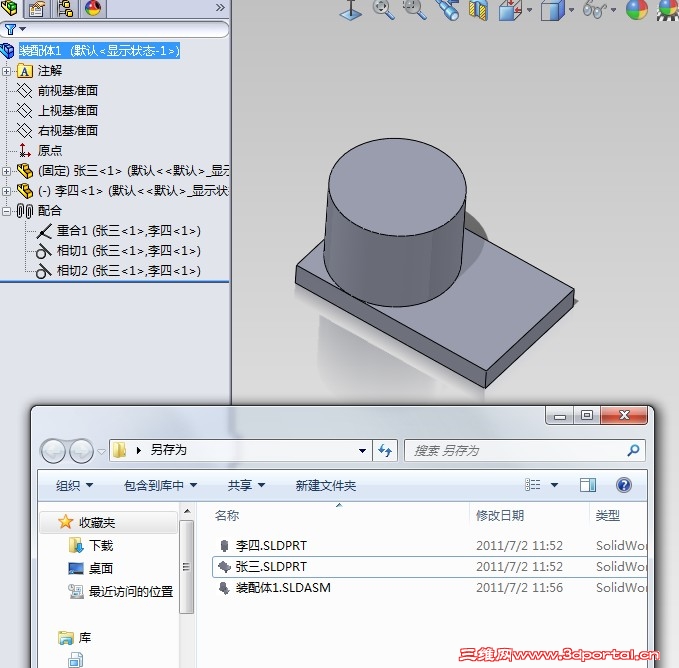Open 收藏夹 favorites in navigation pane
The height and width of the screenshot is (668, 679).
[97, 523]
